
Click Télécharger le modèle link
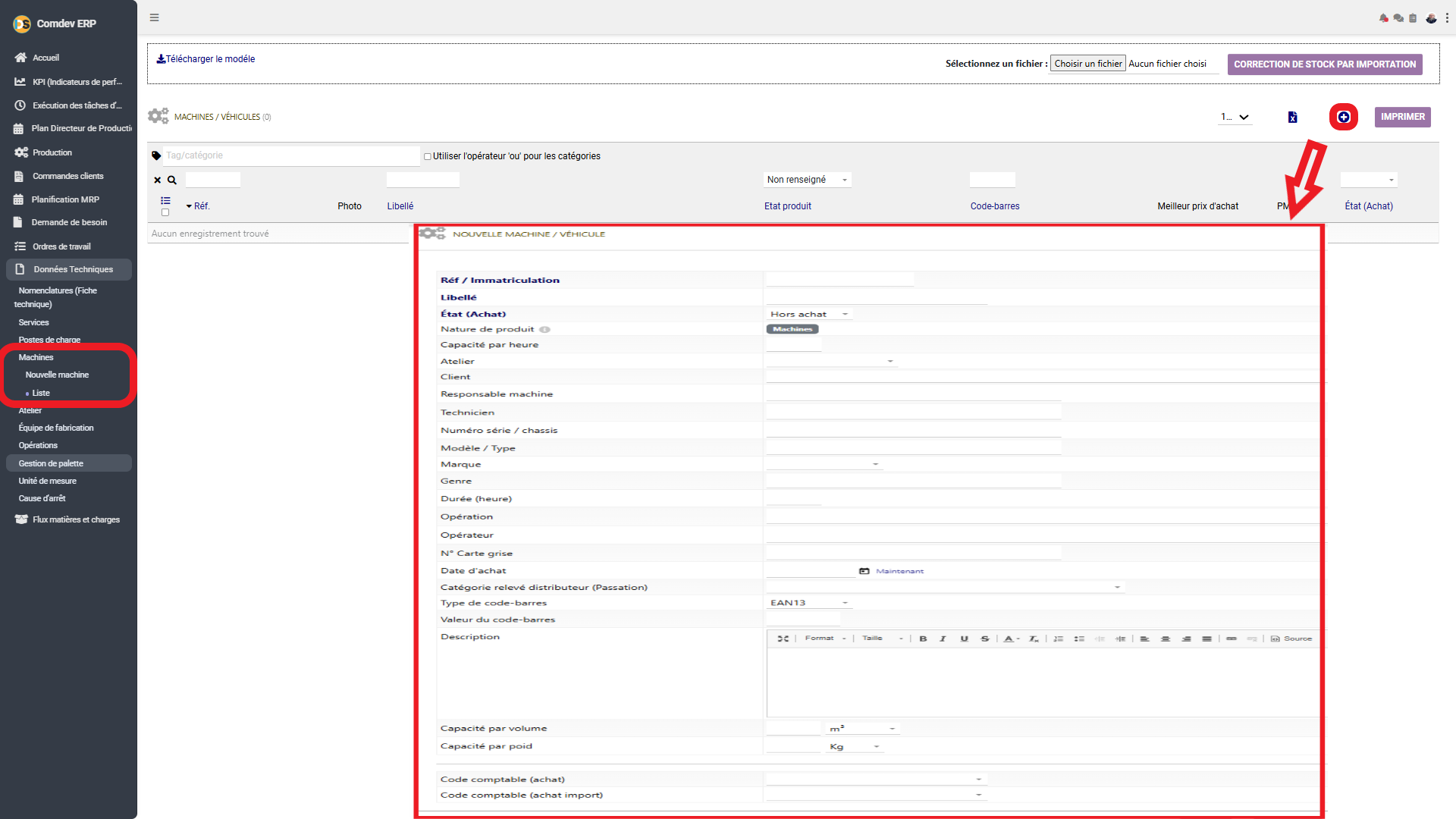(x=206, y=59)
